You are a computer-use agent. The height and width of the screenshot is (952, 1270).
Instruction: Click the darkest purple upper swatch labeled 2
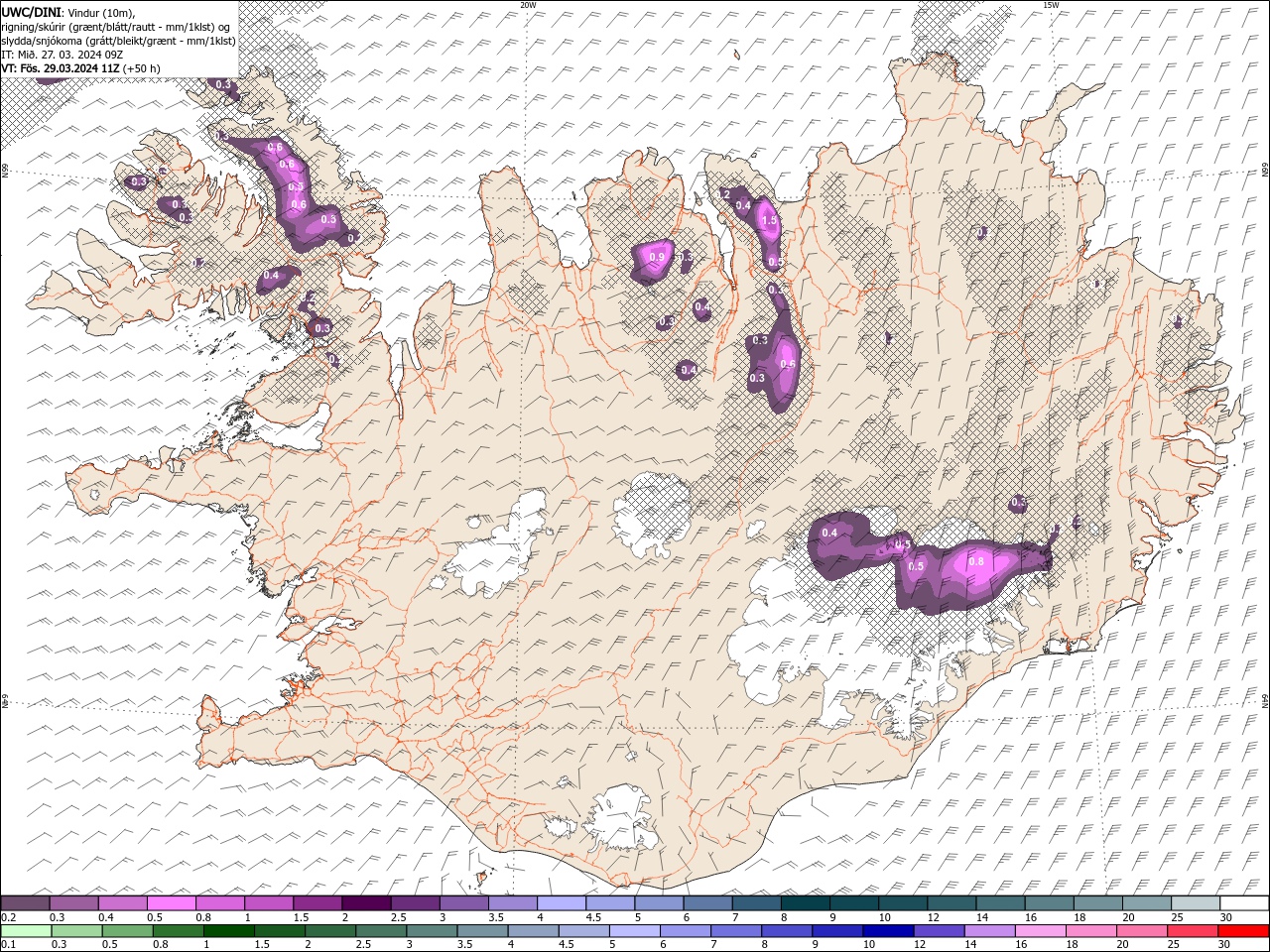pyautogui.click(x=366, y=903)
